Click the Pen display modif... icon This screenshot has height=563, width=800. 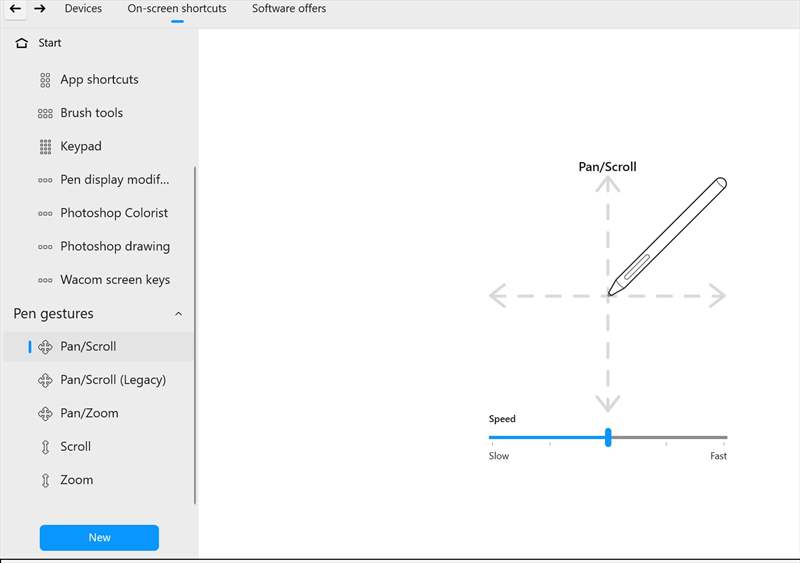[45, 180]
